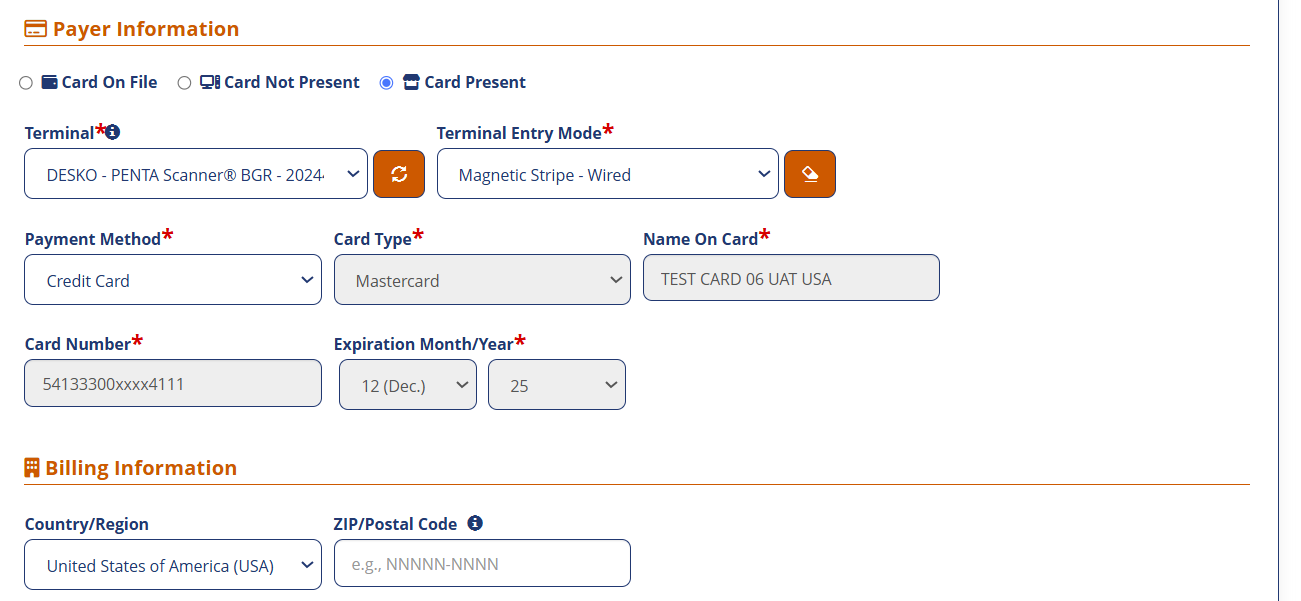1301x601 pixels.
Task: Select the Card Present radio button
Action: coord(386,83)
